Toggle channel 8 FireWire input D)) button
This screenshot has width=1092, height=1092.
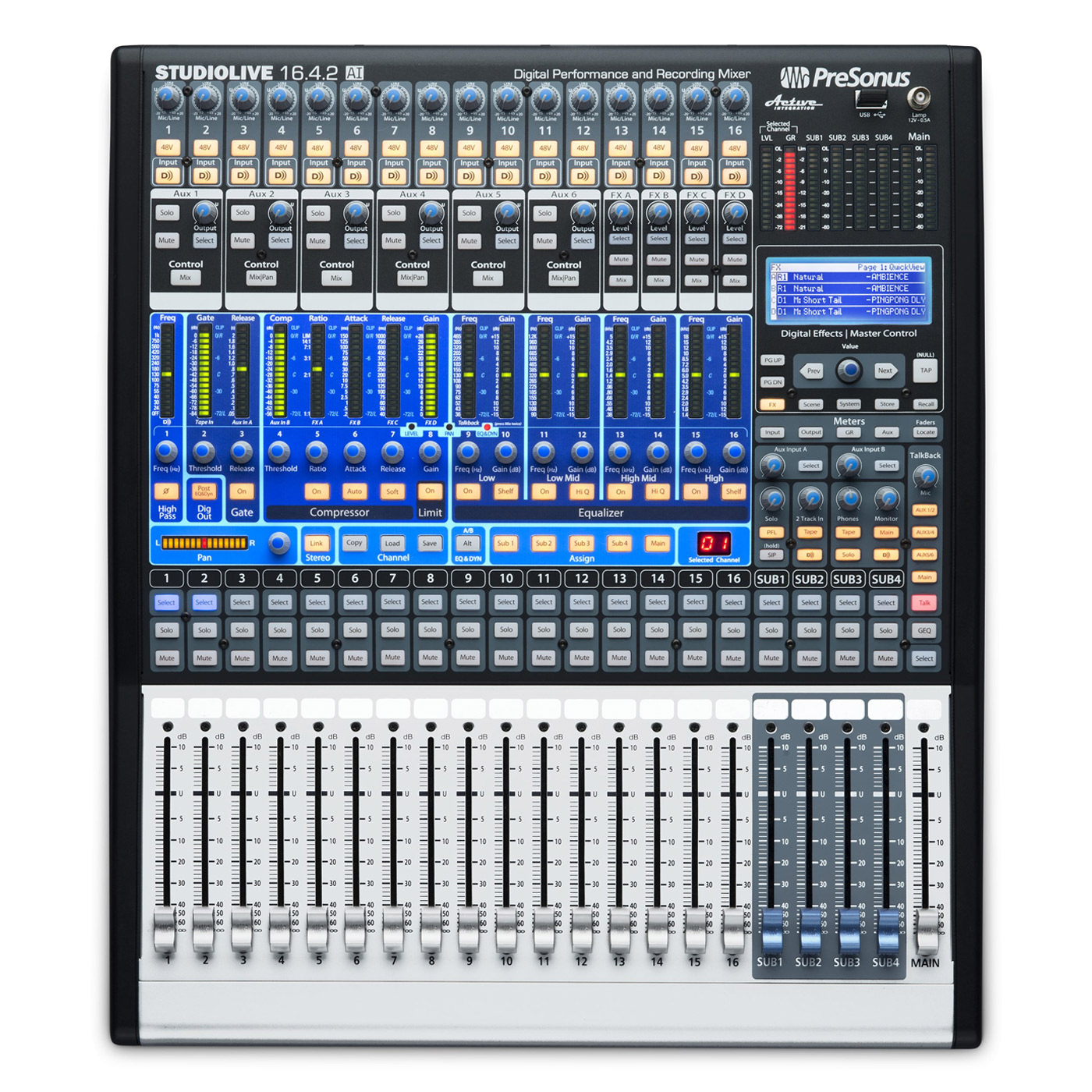(432, 175)
